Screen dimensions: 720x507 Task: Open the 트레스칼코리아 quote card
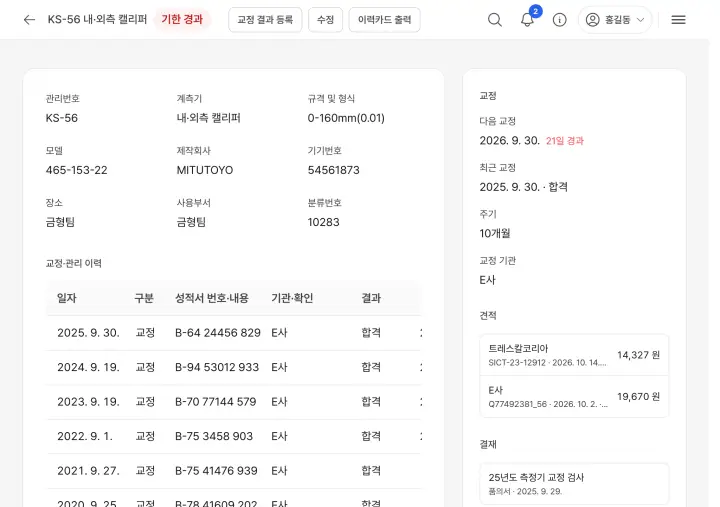pos(574,355)
